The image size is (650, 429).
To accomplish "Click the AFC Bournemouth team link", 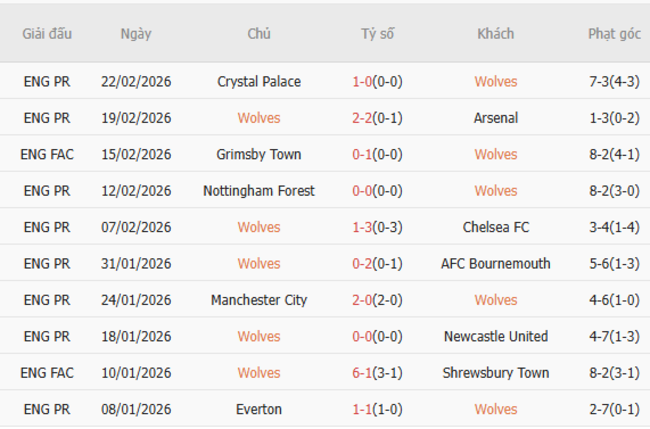I will click(x=496, y=264).
